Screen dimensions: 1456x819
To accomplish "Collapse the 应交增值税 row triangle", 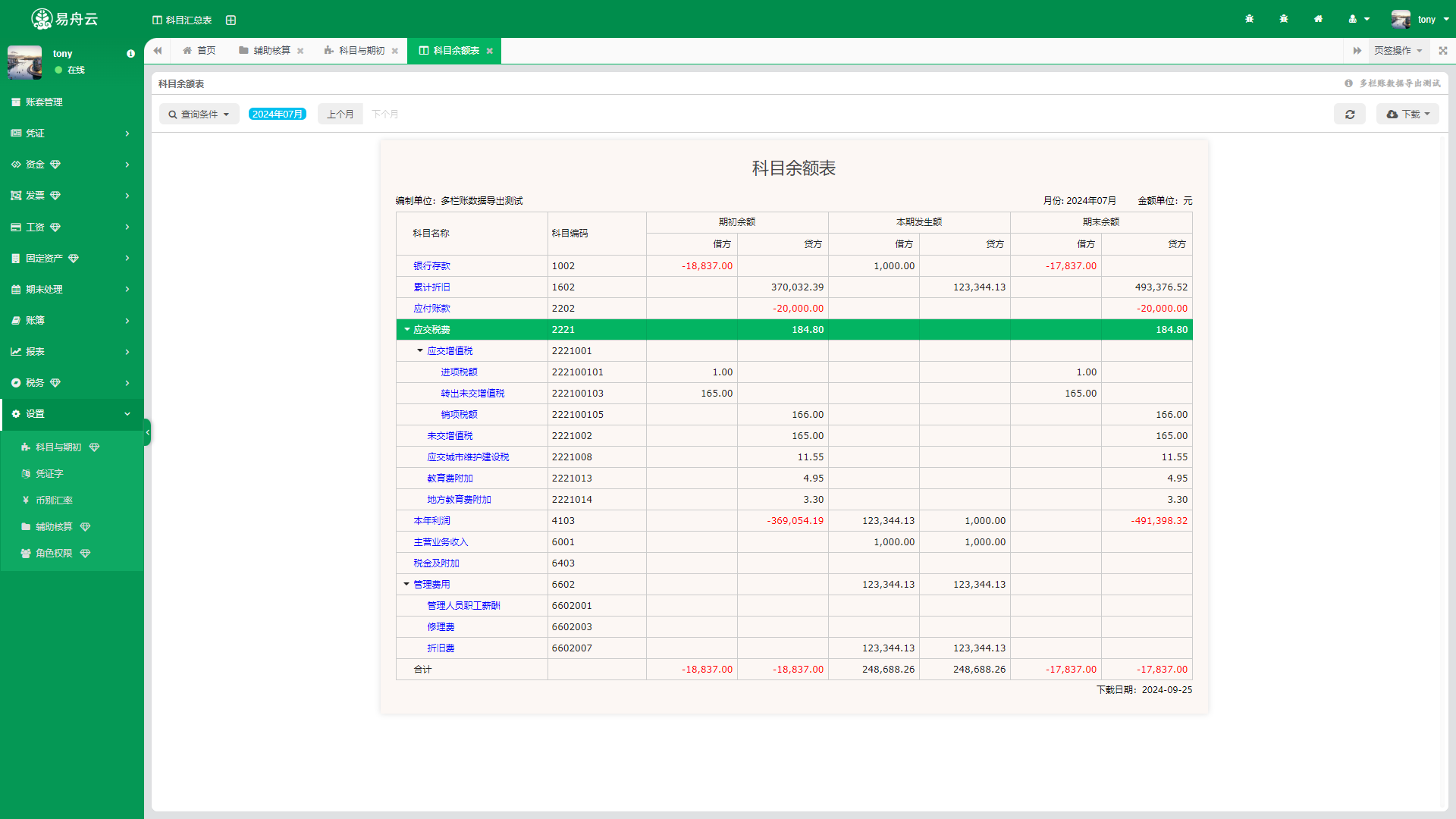I will pos(420,350).
